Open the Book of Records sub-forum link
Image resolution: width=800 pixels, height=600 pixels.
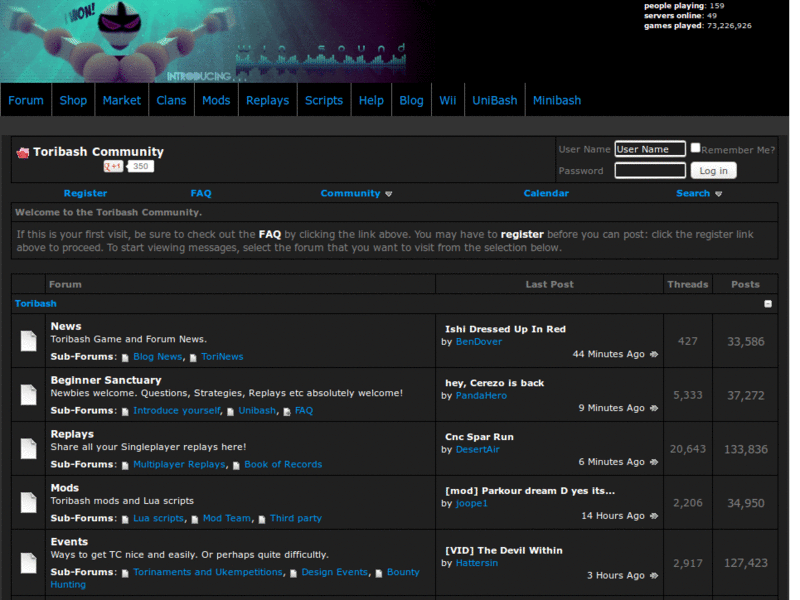pyautogui.click(x=283, y=464)
